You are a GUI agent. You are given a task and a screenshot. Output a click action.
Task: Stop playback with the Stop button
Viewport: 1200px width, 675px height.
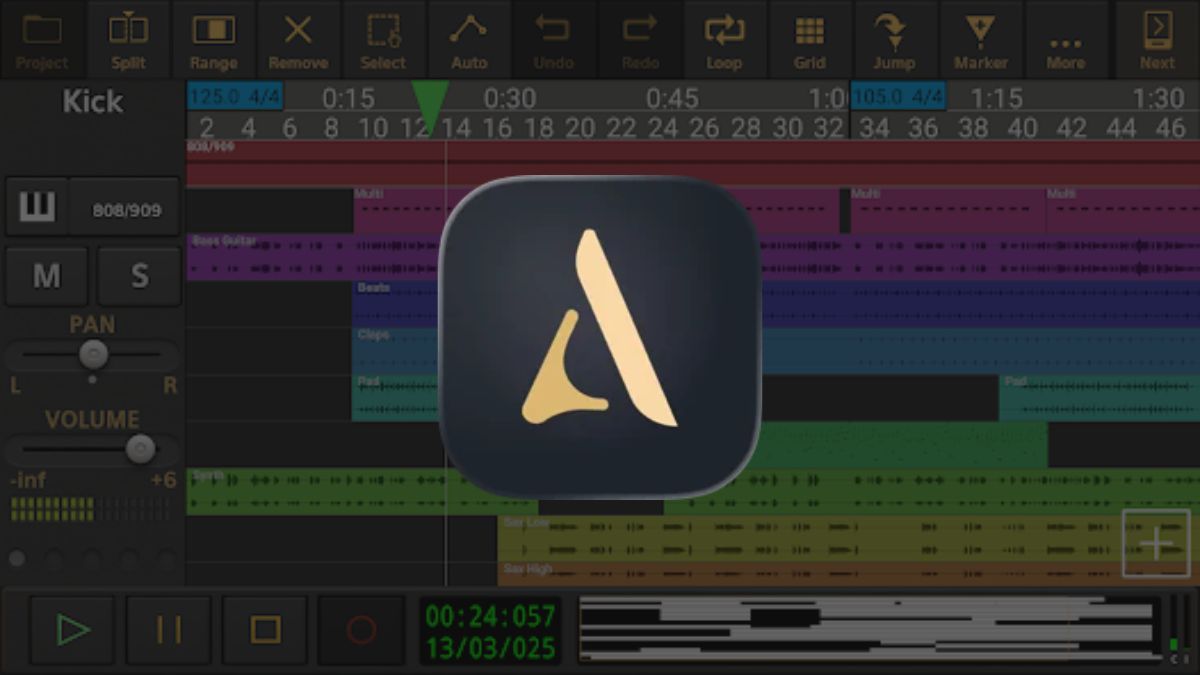click(265, 630)
